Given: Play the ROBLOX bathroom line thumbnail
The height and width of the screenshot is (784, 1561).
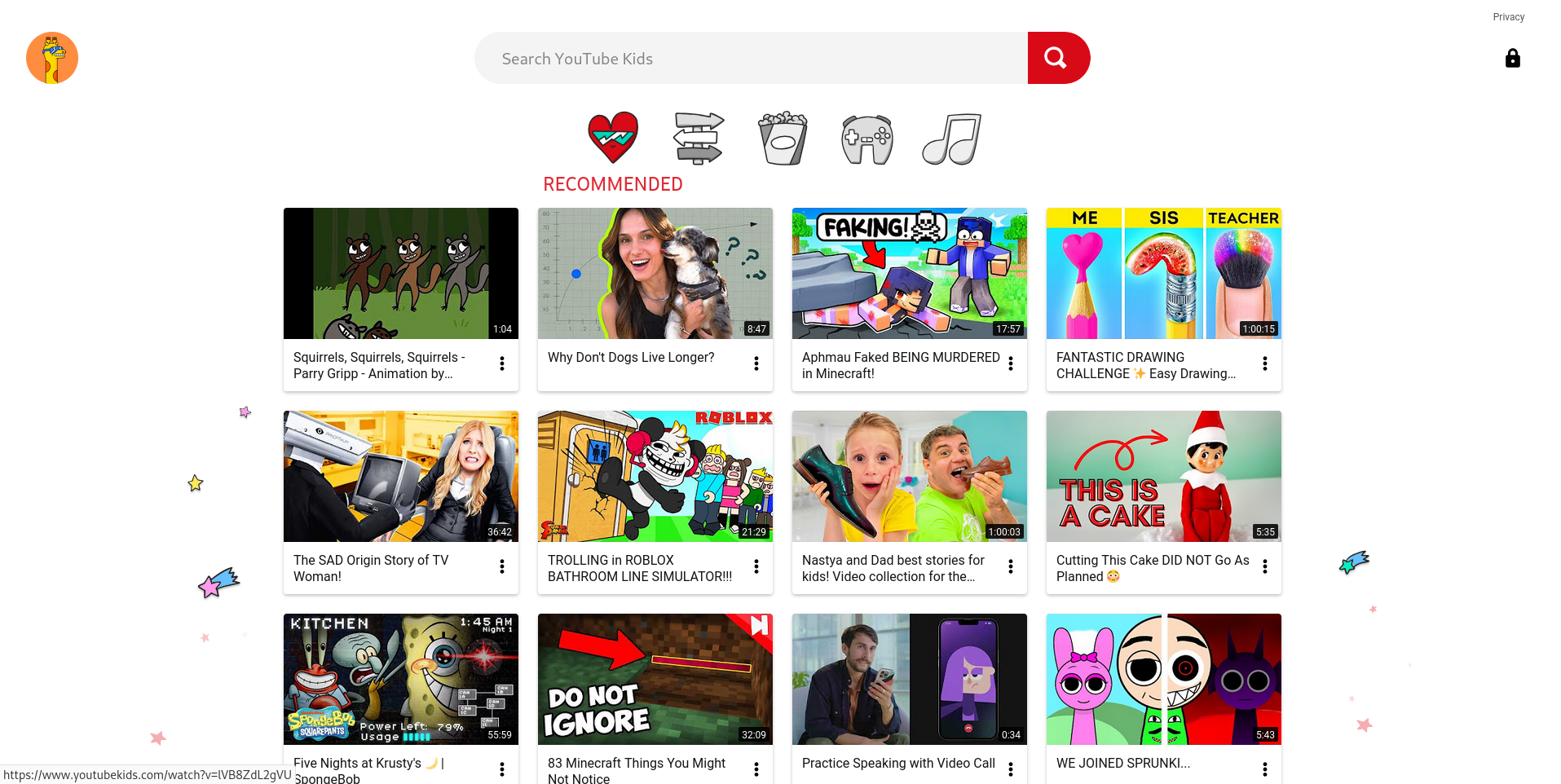Looking at the screenshot, I should 655,476.
